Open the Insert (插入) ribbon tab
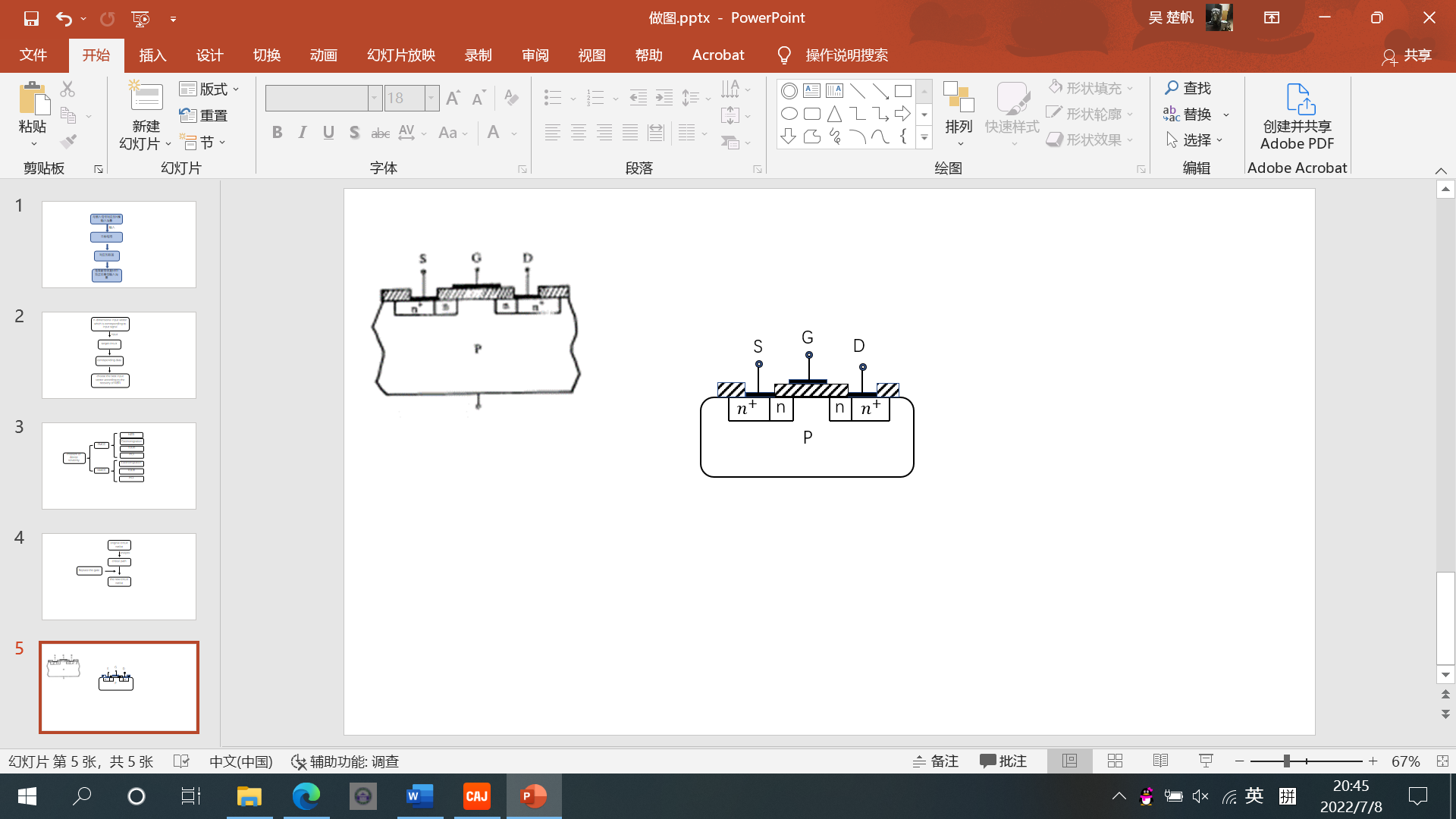This screenshot has width=1456, height=819. click(x=152, y=55)
